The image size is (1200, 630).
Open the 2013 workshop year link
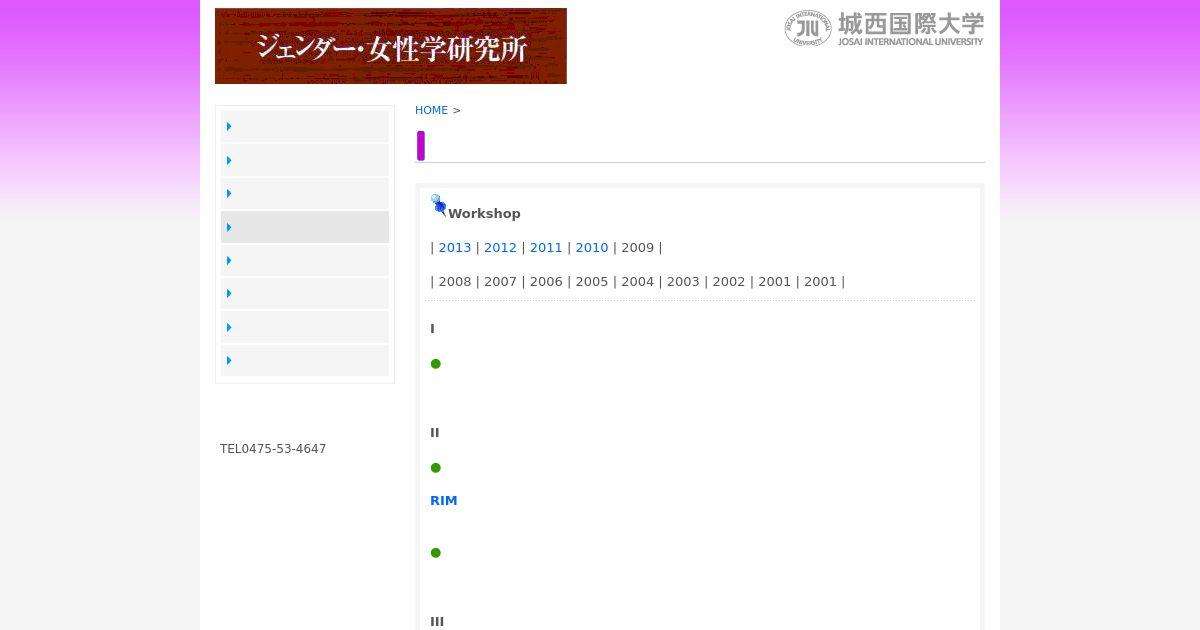(455, 248)
